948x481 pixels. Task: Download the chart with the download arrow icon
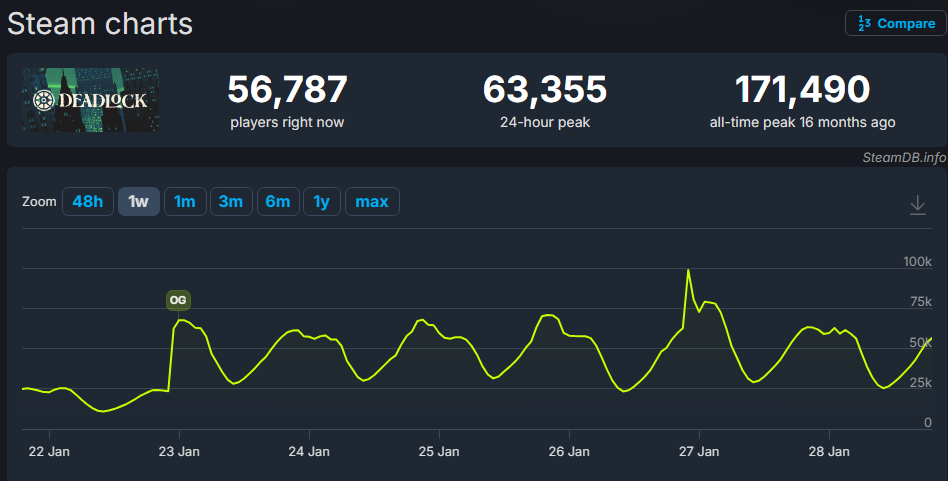coord(917,205)
